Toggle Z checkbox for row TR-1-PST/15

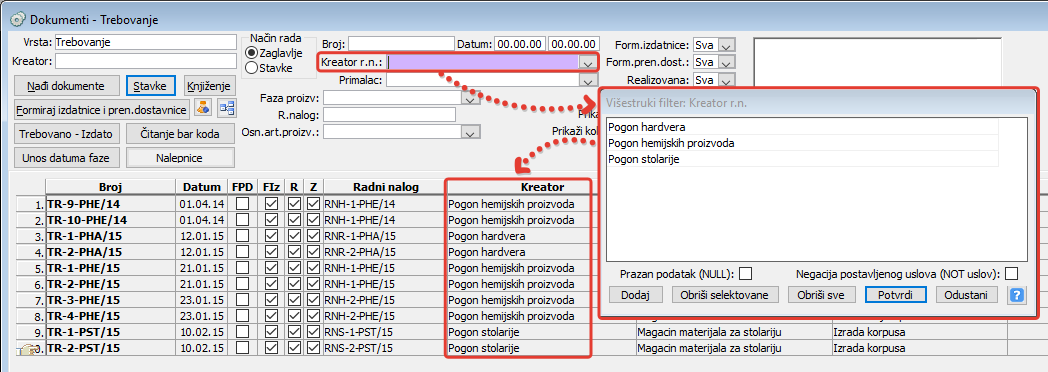pyautogui.click(x=313, y=332)
